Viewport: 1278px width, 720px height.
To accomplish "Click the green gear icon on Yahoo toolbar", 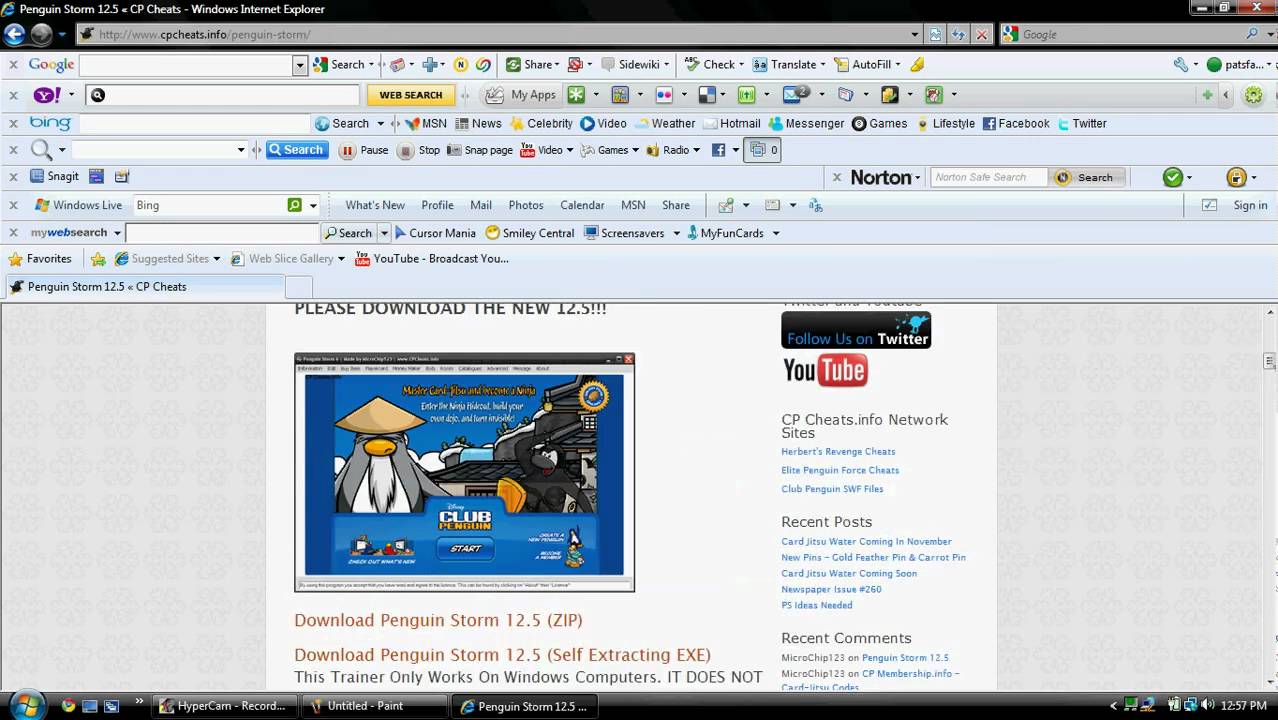I will [1253, 95].
